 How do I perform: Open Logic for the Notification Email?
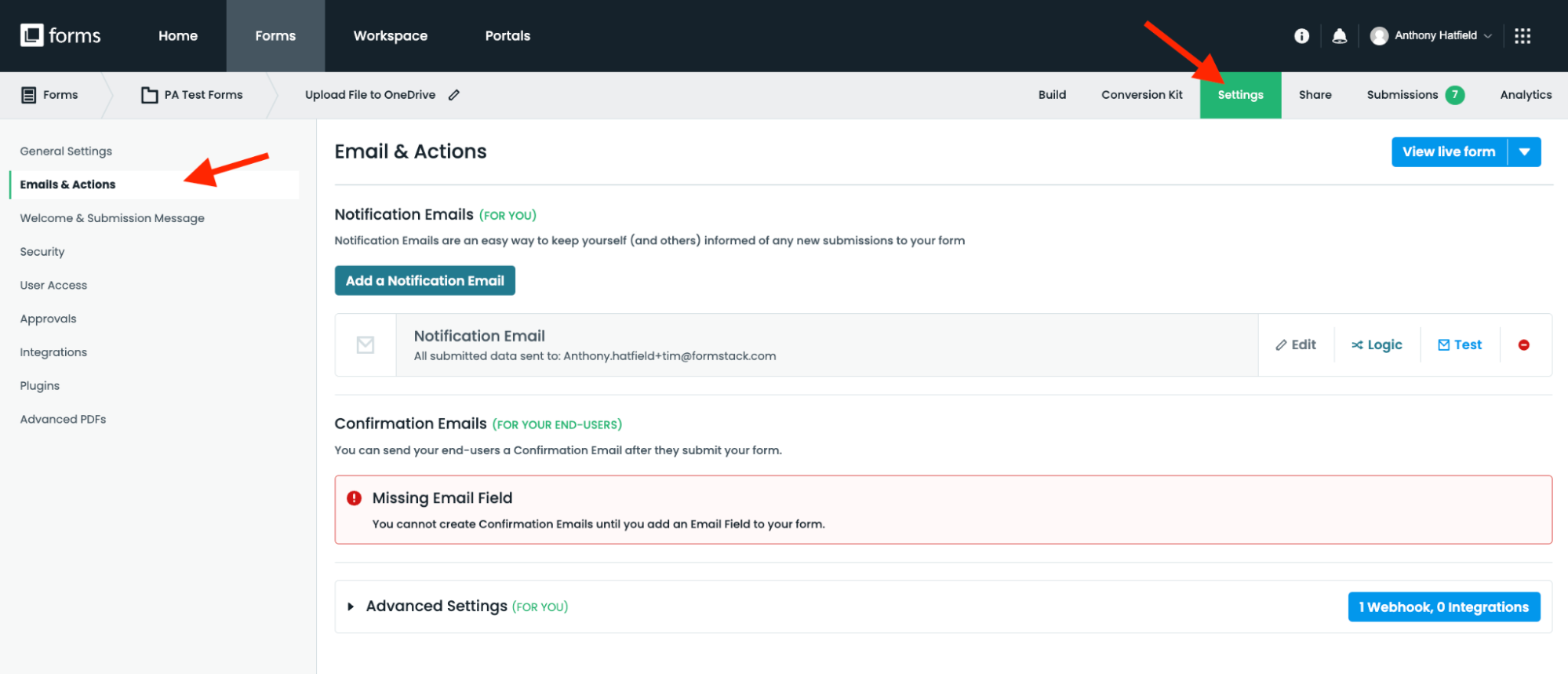pos(1377,345)
